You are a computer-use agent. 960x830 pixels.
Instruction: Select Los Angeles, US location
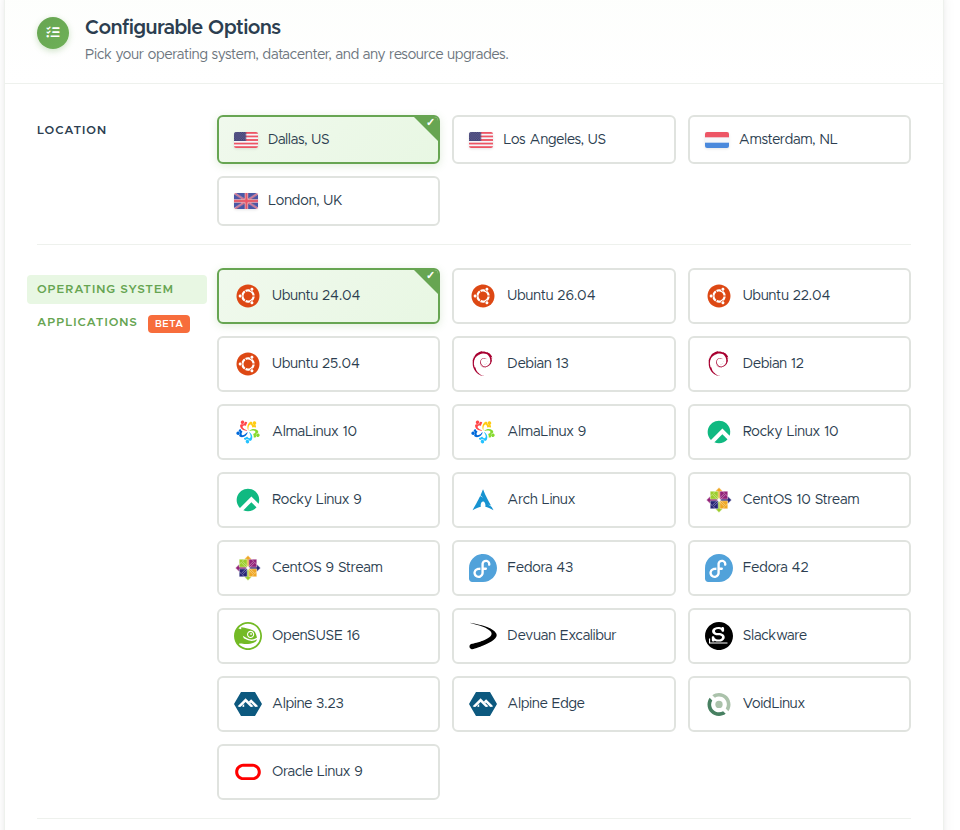tap(563, 140)
